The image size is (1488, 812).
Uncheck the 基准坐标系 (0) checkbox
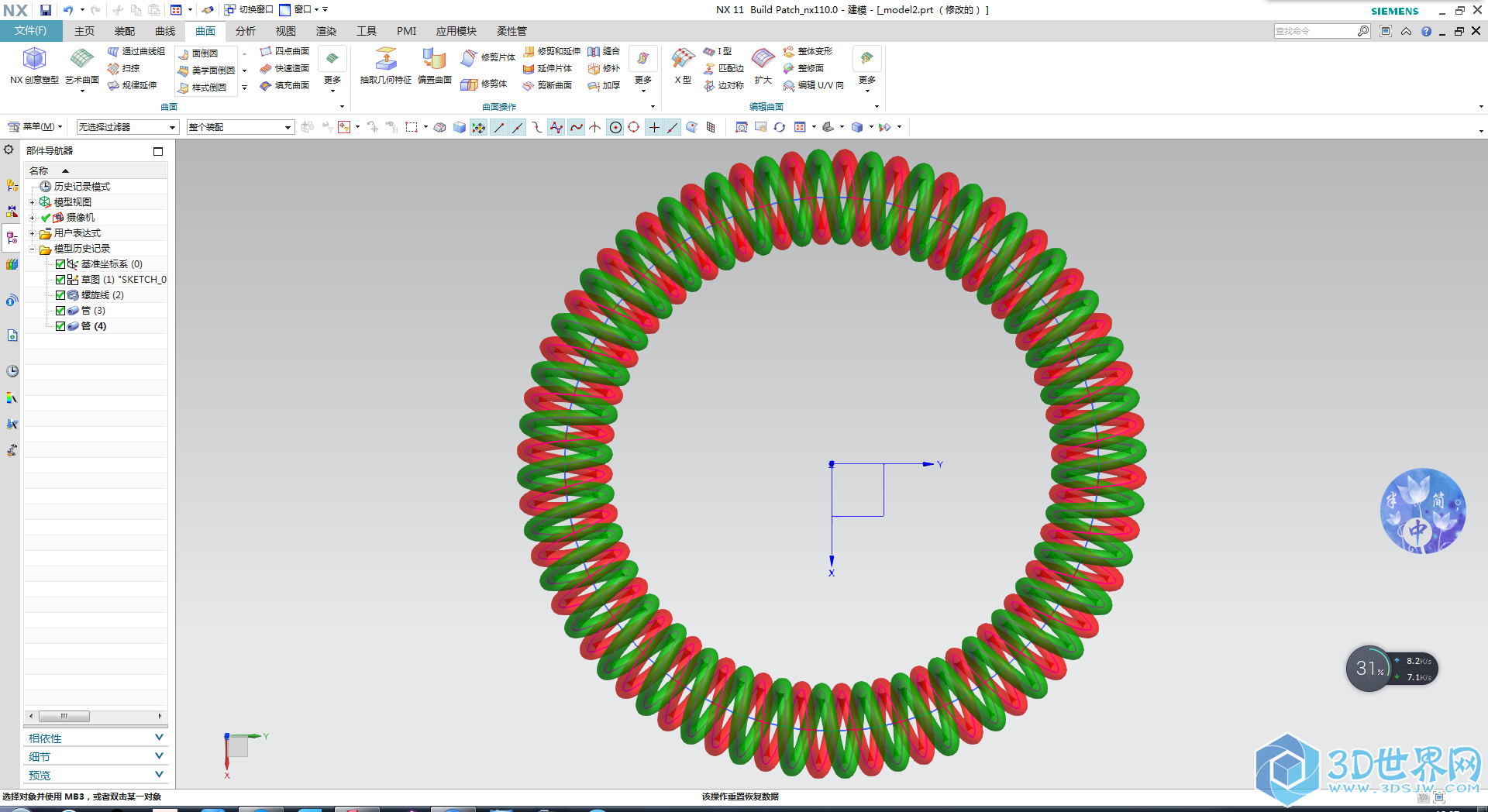point(60,264)
